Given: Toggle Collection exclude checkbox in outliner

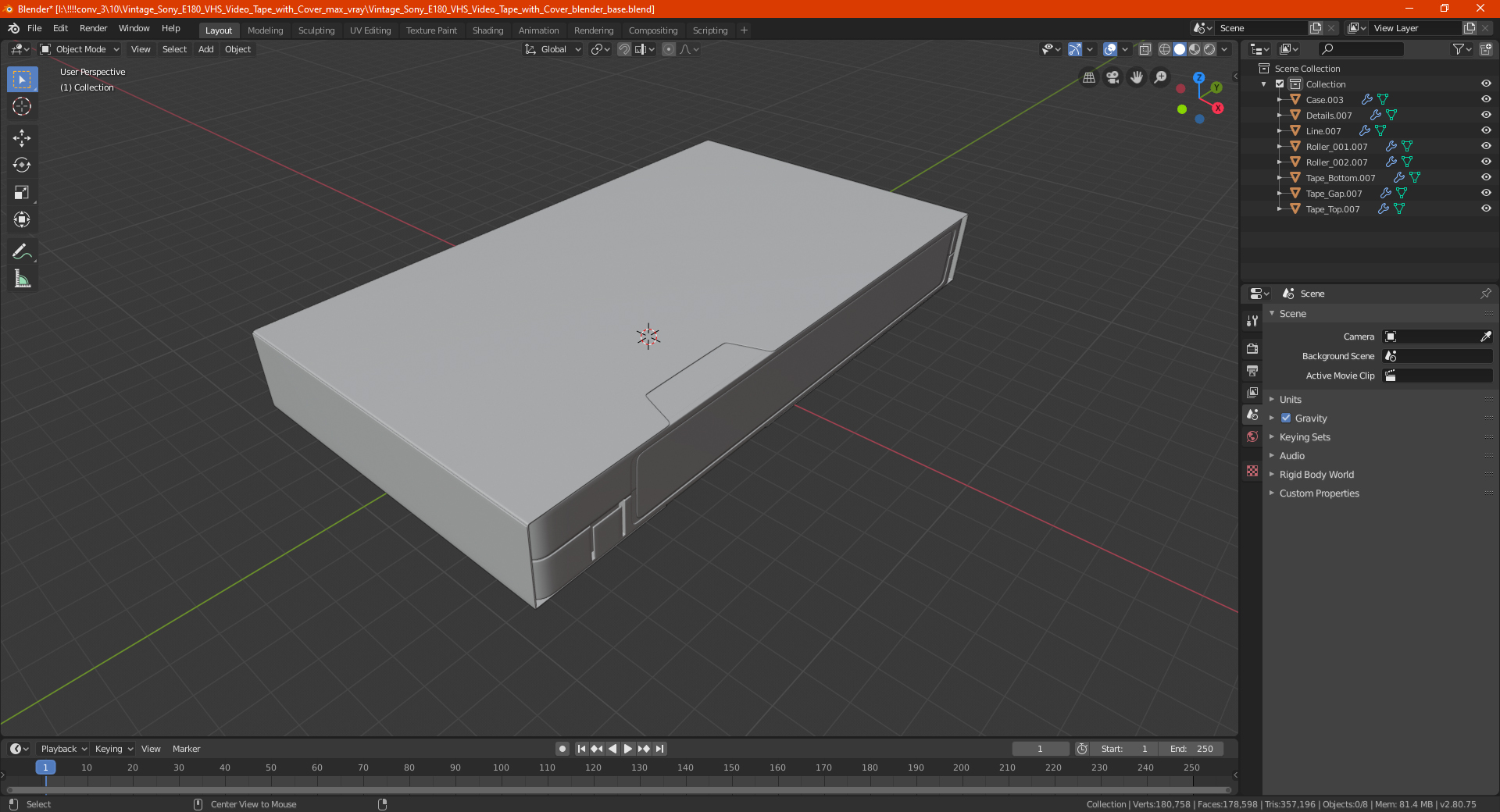Looking at the screenshot, I should [1280, 84].
